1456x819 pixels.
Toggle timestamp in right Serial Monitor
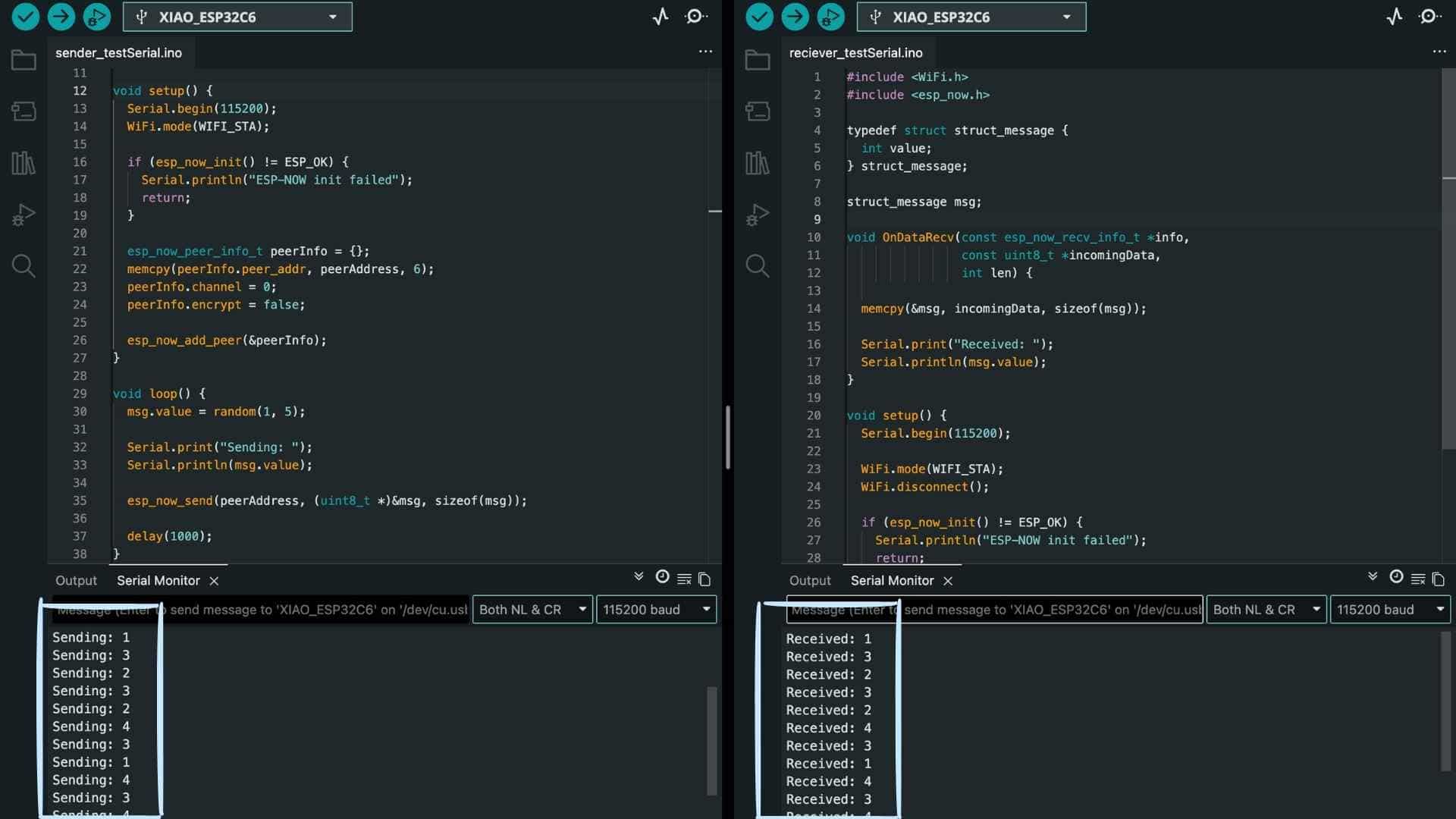[x=1396, y=578]
